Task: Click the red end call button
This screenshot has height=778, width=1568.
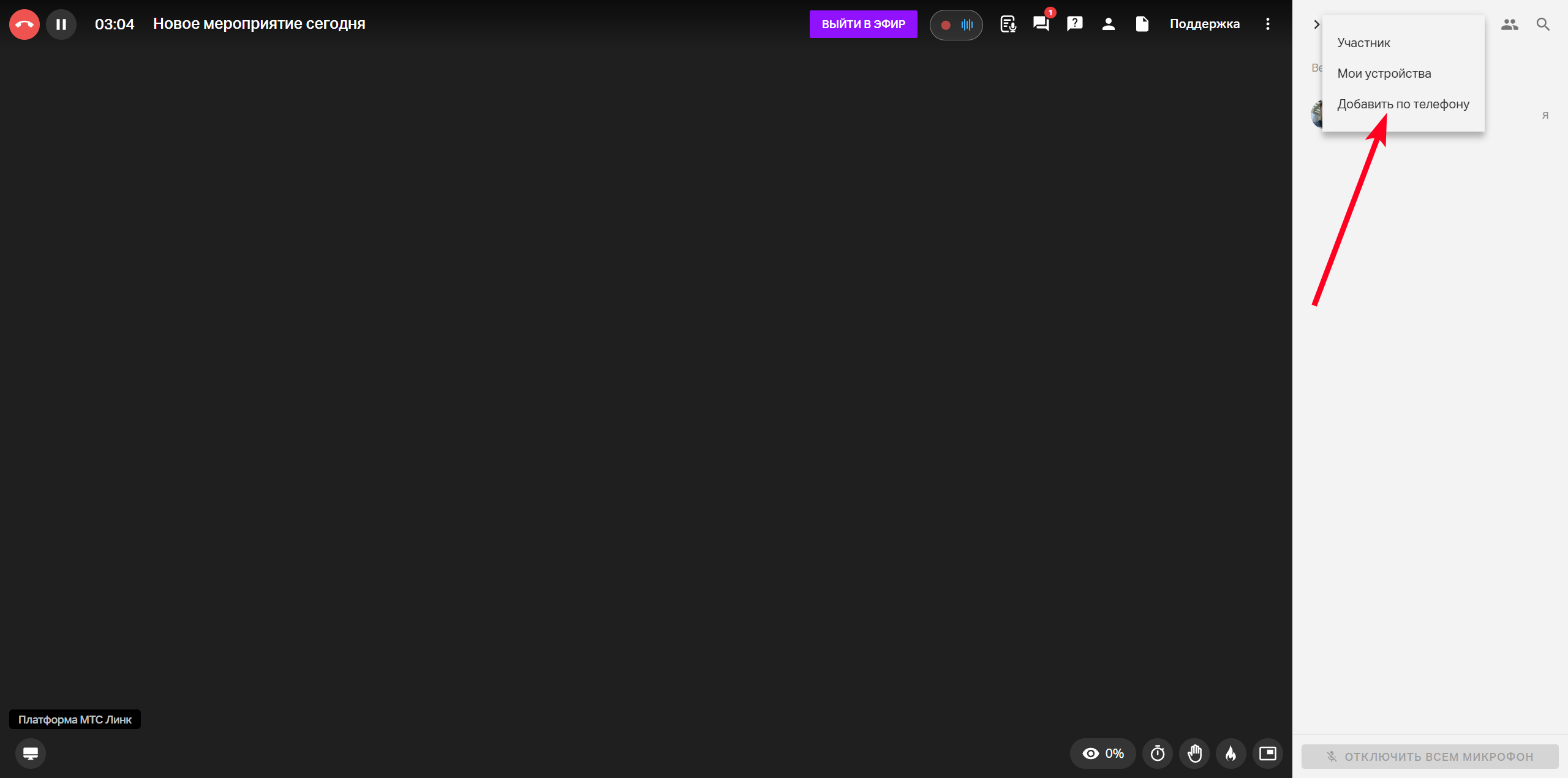Action: (24, 24)
